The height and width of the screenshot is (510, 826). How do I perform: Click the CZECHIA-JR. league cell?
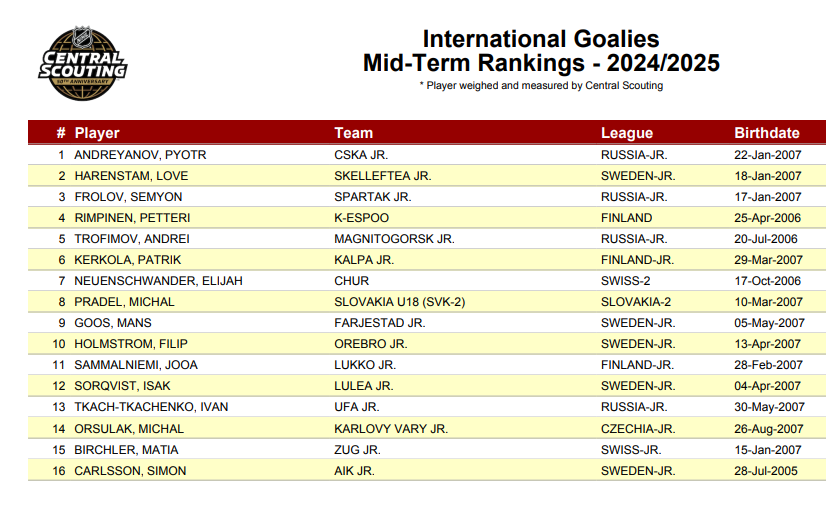pyautogui.click(x=637, y=428)
